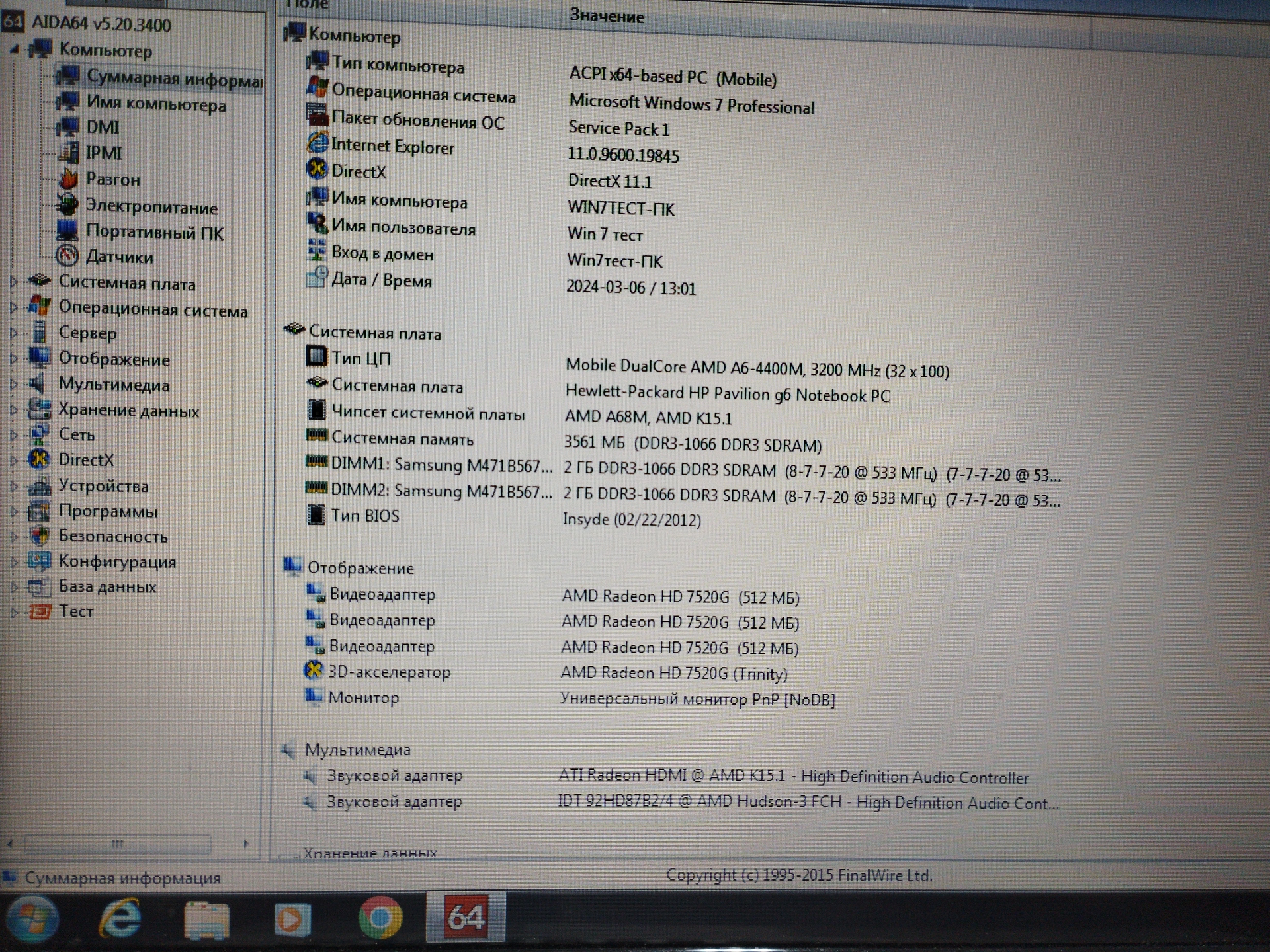Expand the Сервер tree node
The width and height of the screenshot is (1270, 952).
(x=13, y=333)
